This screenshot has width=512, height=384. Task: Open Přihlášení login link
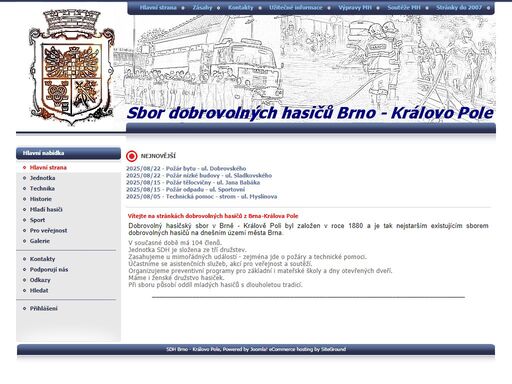pyautogui.click(x=43, y=309)
